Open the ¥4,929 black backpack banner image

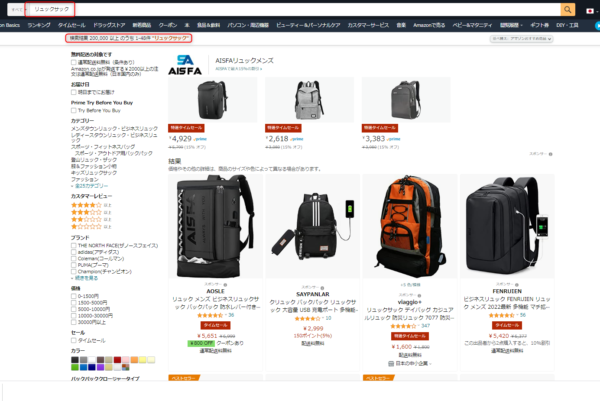tap(212, 100)
